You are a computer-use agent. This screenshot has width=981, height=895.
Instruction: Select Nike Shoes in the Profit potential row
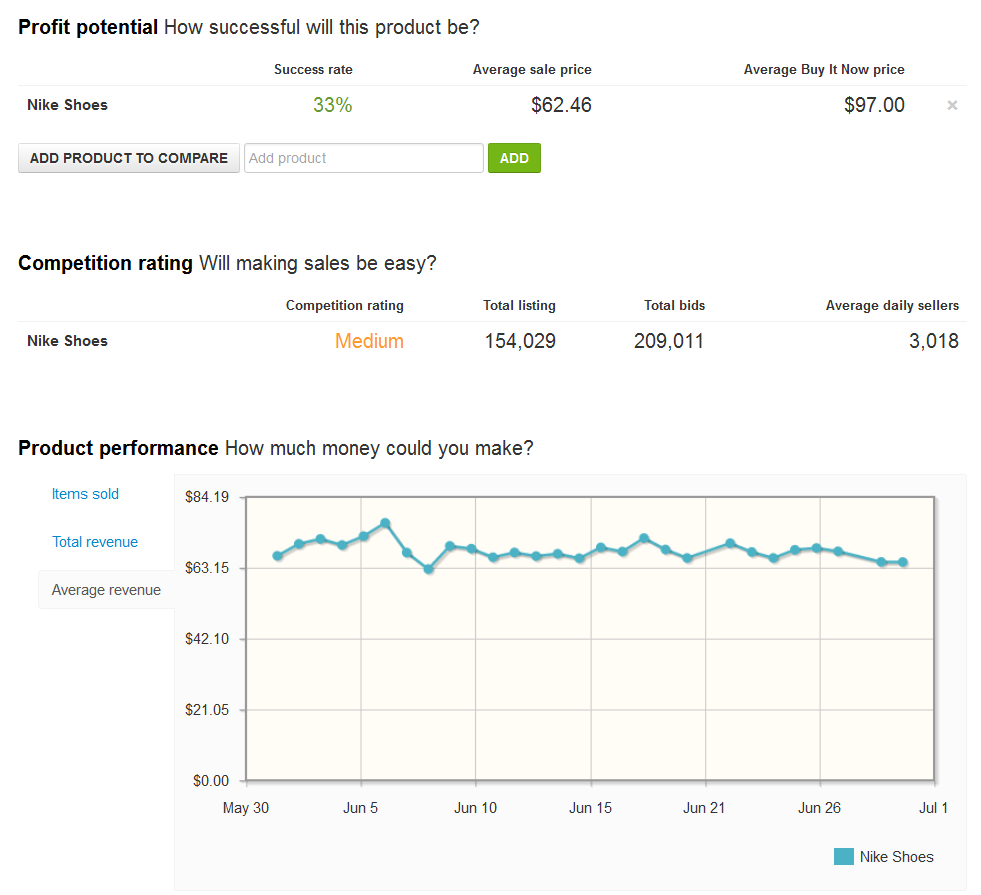[67, 105]
